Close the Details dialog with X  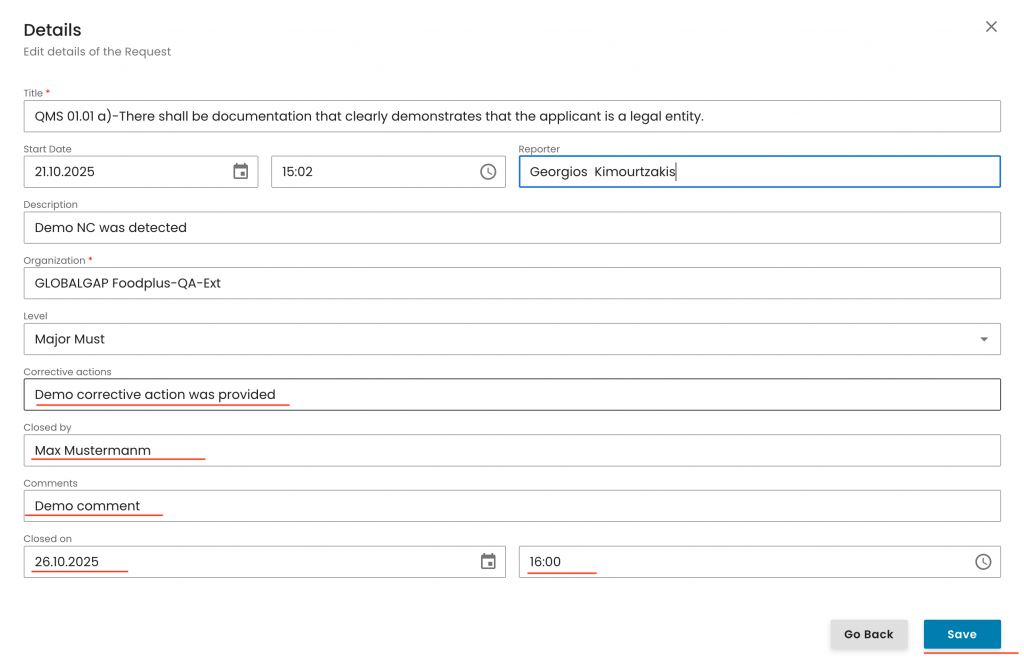pyautogui.click(x=991, y=27)
